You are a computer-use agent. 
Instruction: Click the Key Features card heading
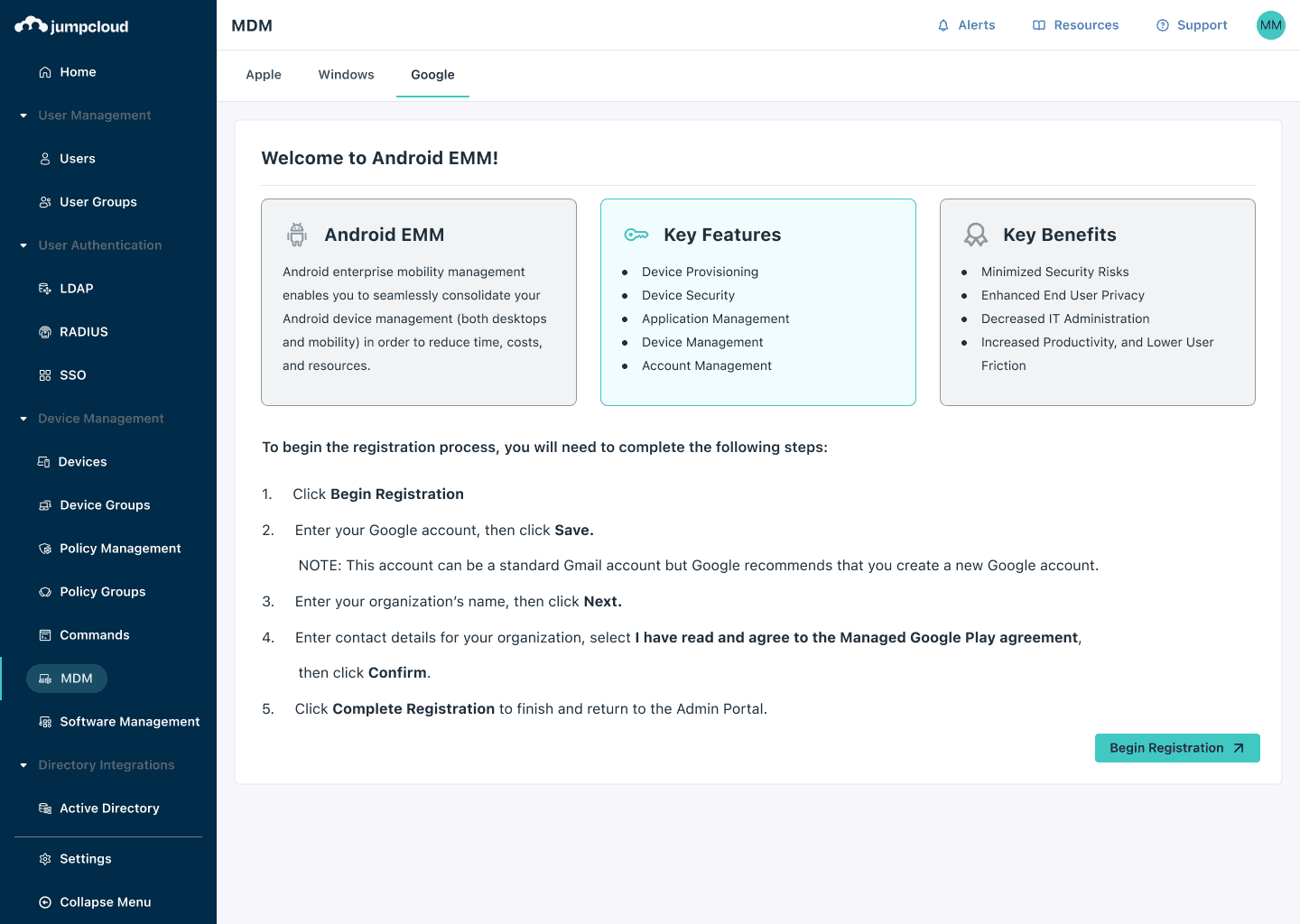pos(722,235)
